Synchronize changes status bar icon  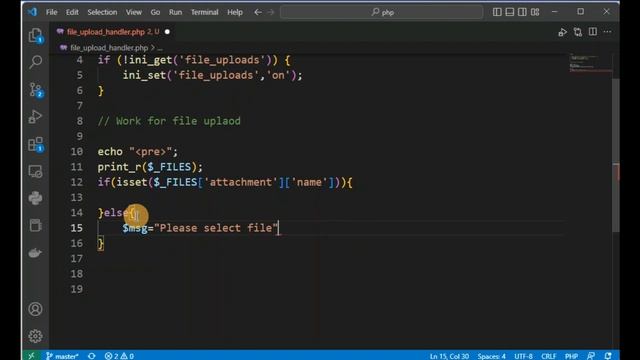coord(92,356)
